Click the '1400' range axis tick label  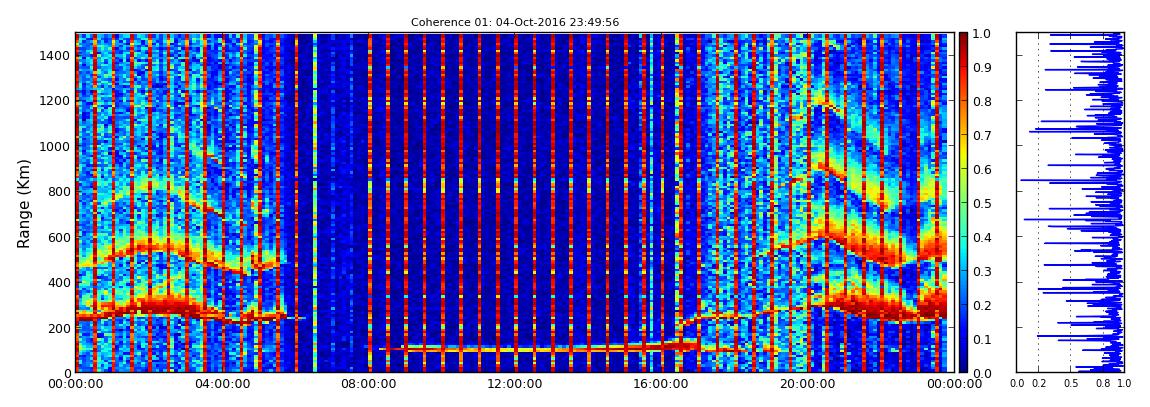point(57,55)
